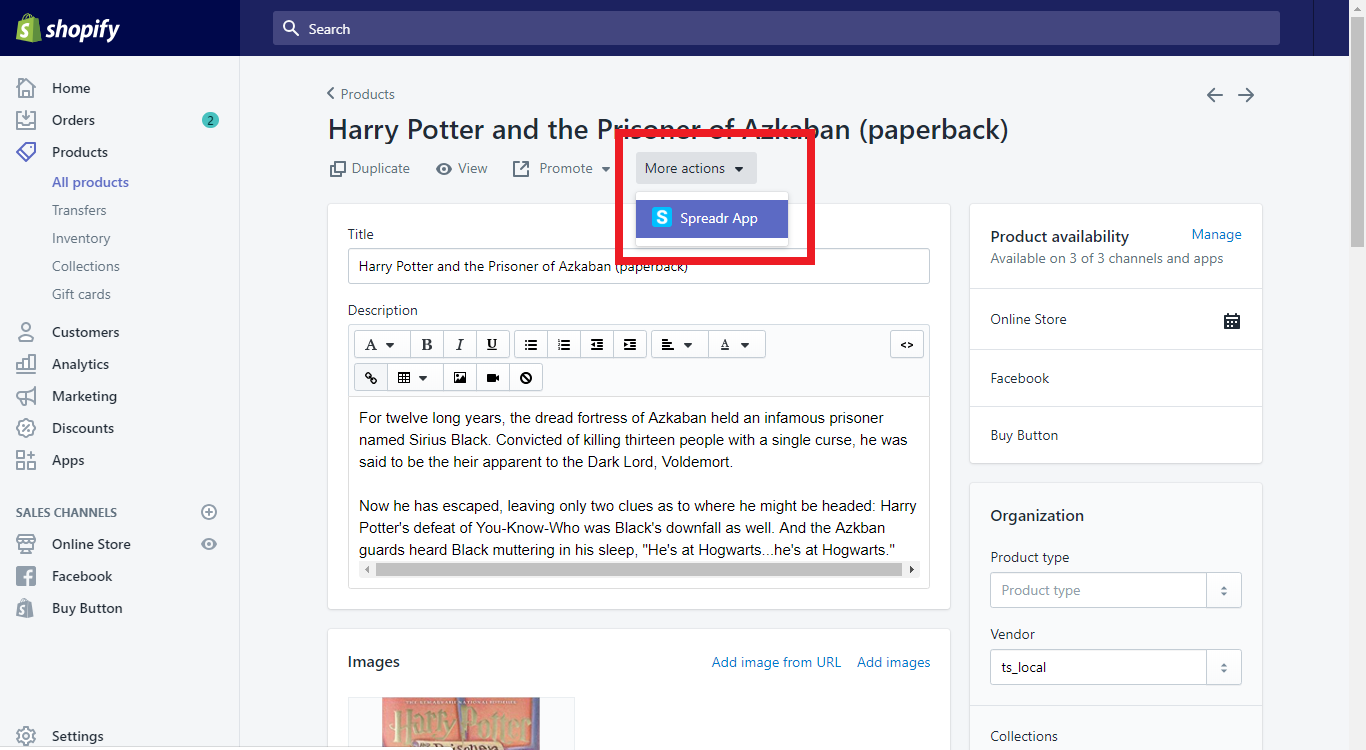Click the outdent icon

click(x=597, y=344)
